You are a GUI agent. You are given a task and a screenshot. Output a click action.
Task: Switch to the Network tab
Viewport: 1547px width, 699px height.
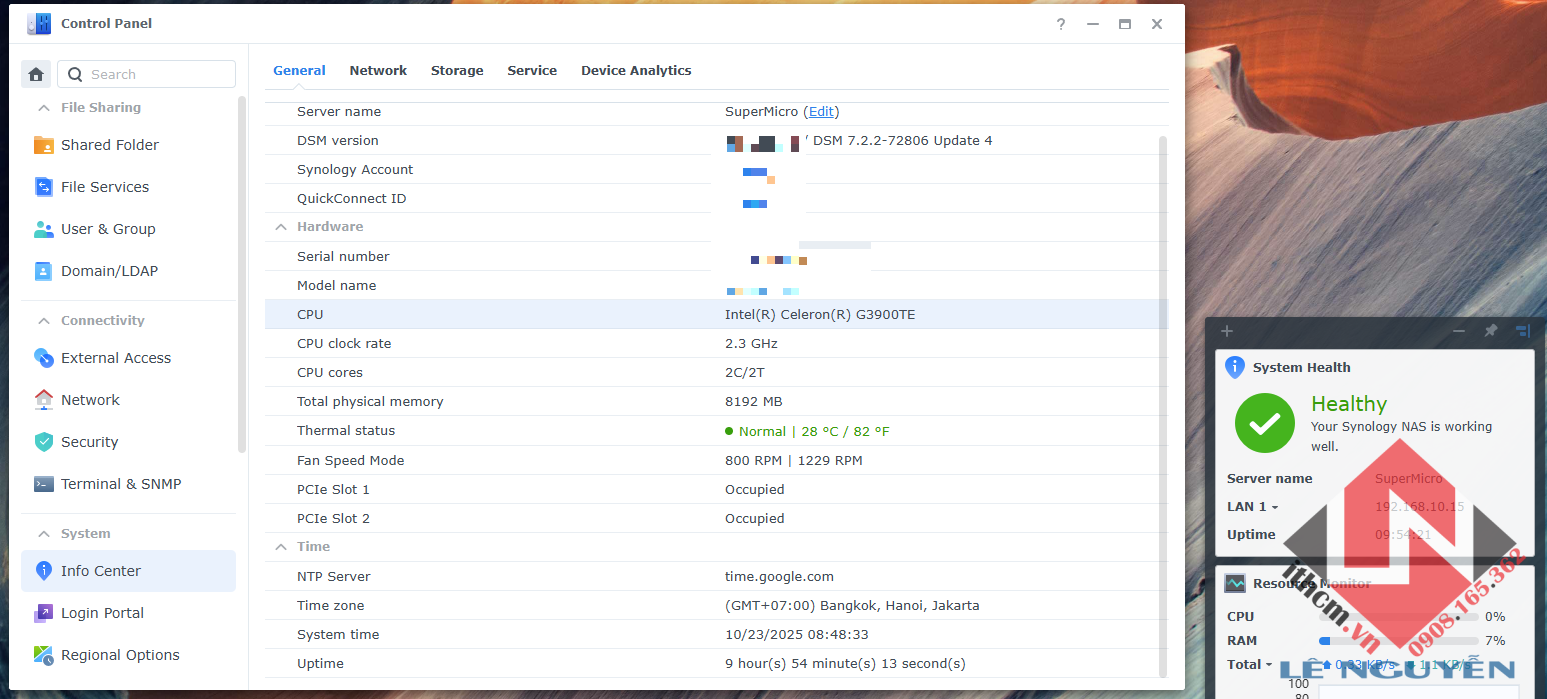click(x=378, y=71)
